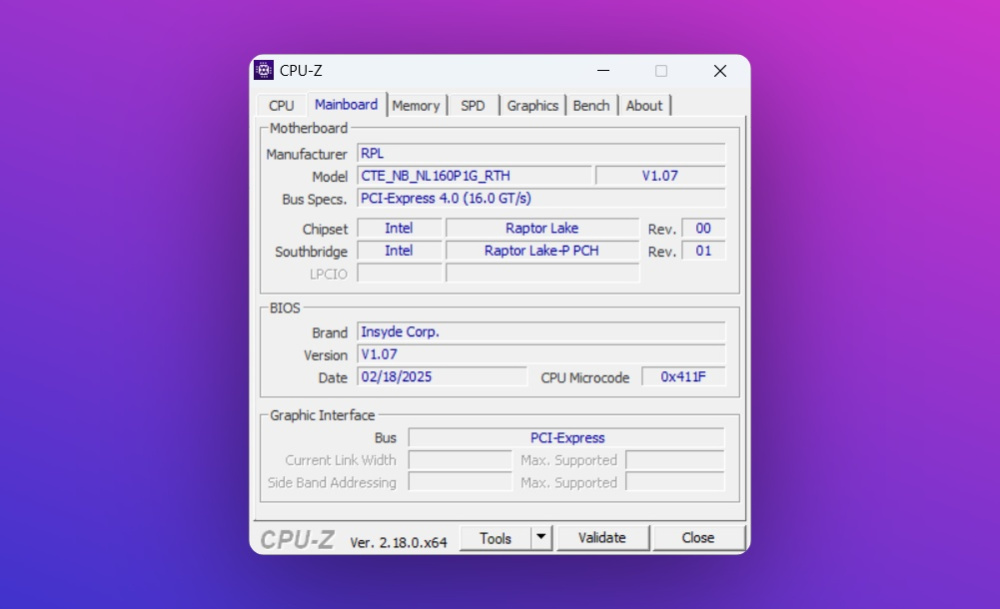Click the Manufacturer field showing RPL
The height and width of the screenshot is (609, 1000).
pyautogui.click(x=541, y=154)
